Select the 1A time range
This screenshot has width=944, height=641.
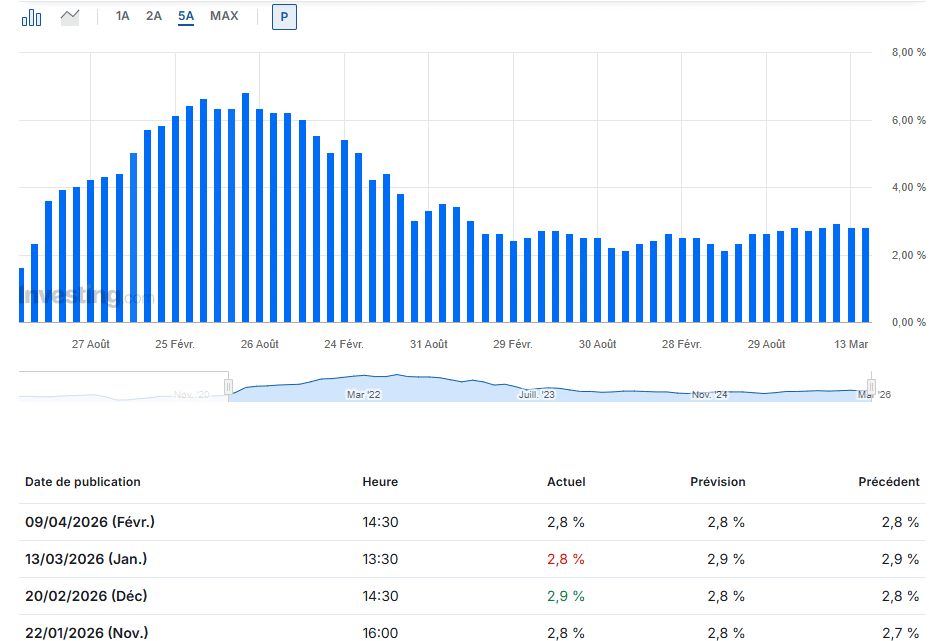122,16
